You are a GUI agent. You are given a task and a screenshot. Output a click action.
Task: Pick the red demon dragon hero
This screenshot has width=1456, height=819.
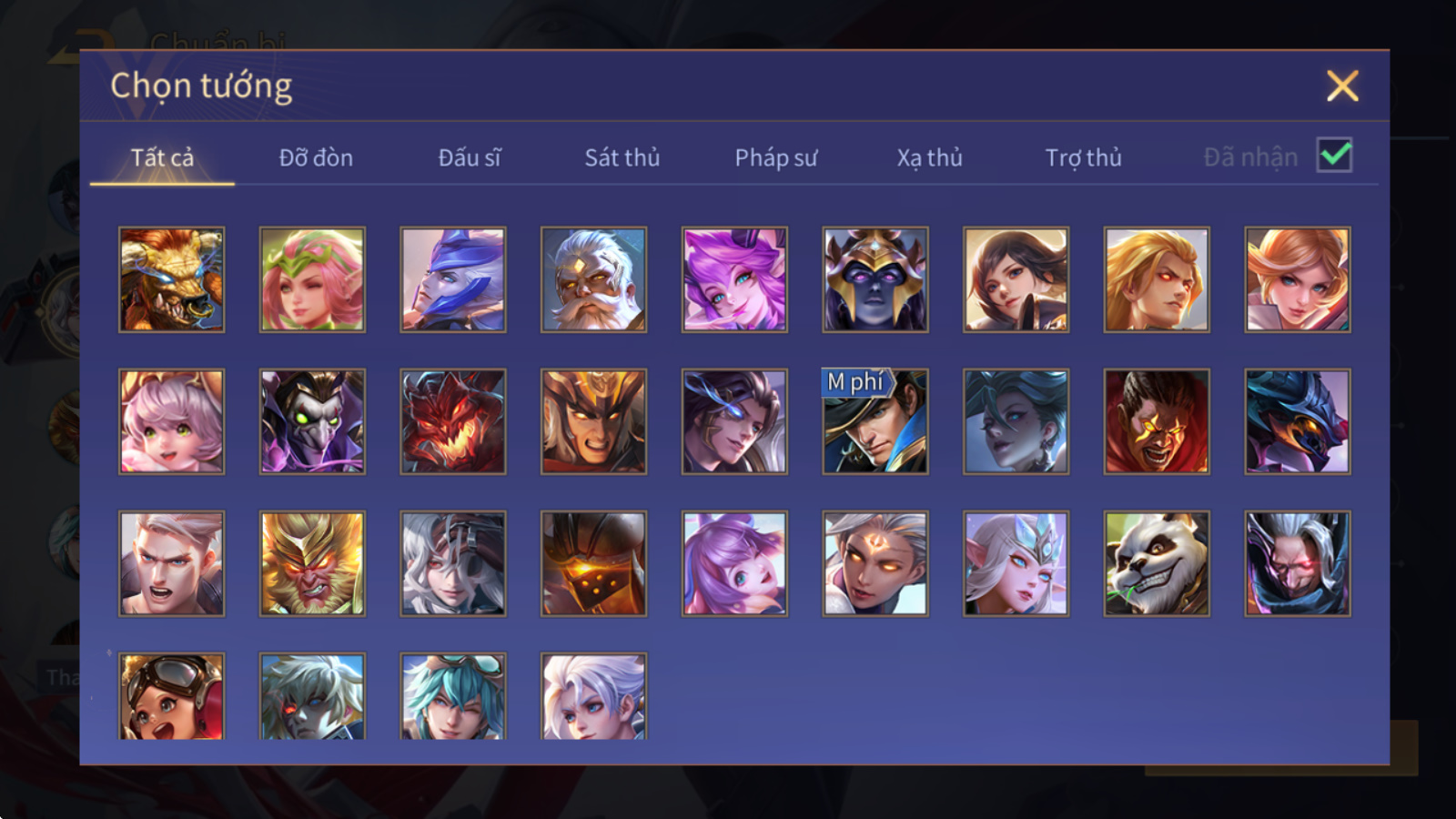pyautogui.click(x=453, y=421)
